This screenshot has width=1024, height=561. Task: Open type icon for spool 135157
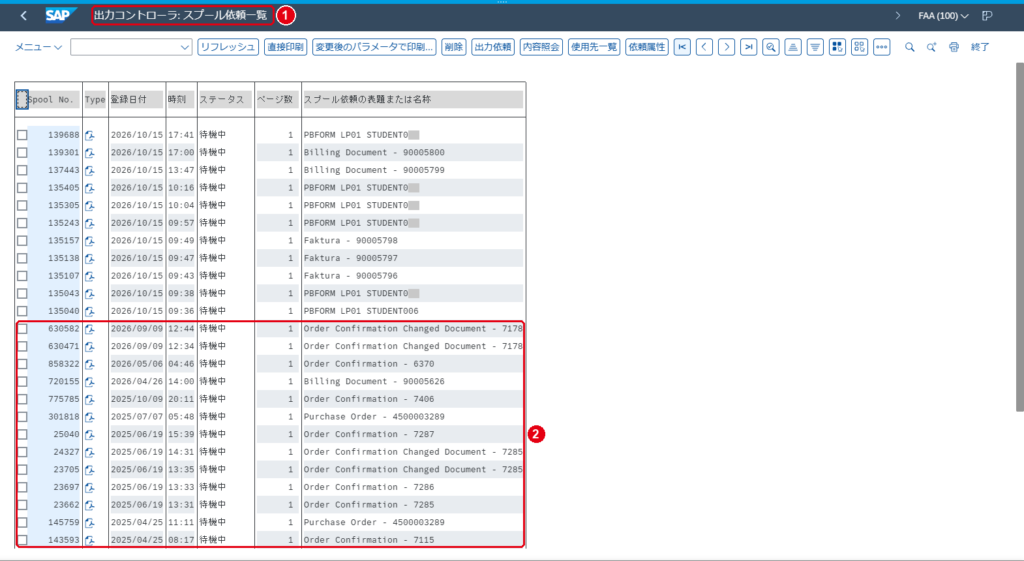tap(89, 241)
